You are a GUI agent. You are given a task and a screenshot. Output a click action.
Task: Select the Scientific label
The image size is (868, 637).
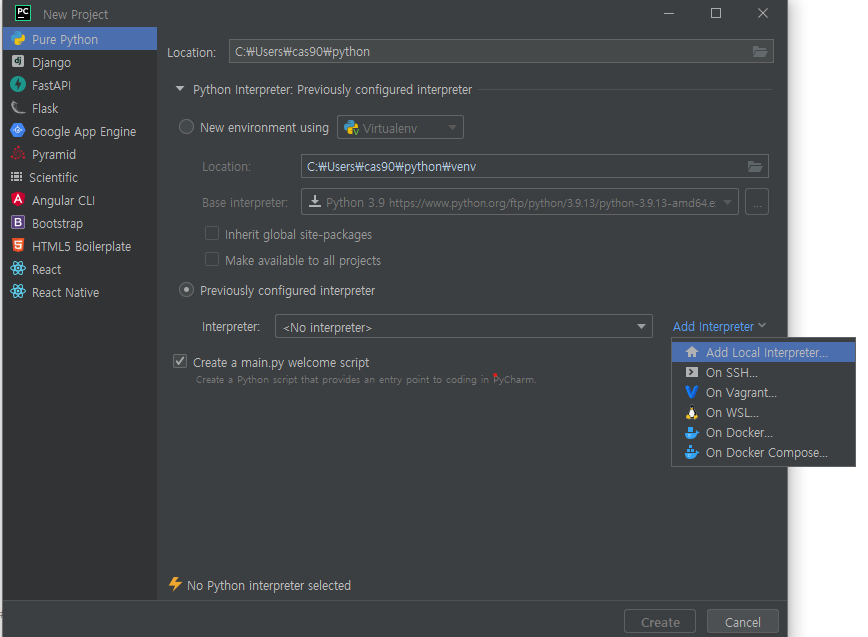click(x=53, y=178)
